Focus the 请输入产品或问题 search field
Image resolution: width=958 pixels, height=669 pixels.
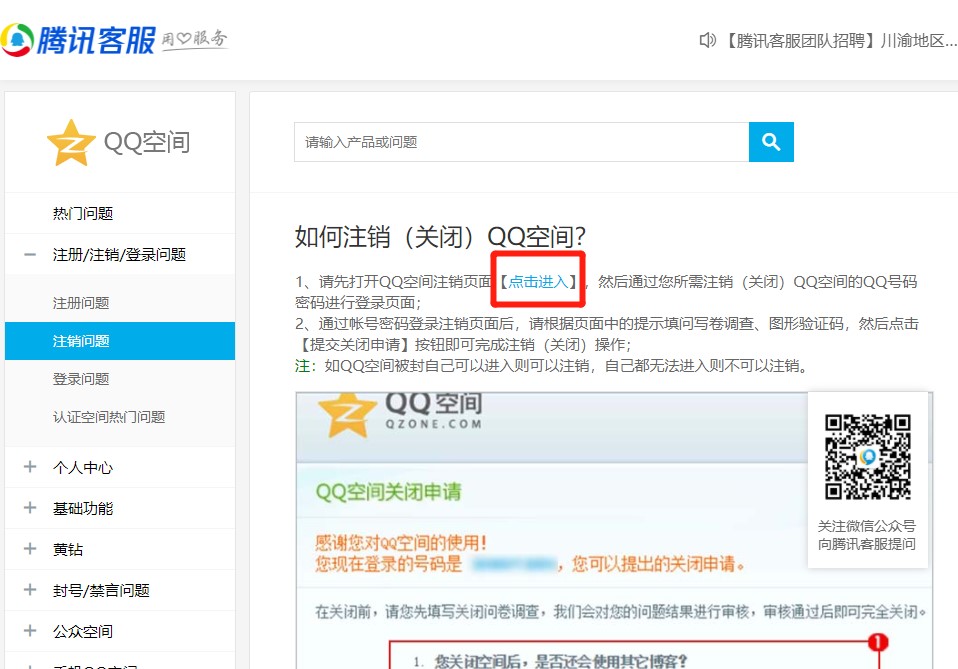[522, 142]
